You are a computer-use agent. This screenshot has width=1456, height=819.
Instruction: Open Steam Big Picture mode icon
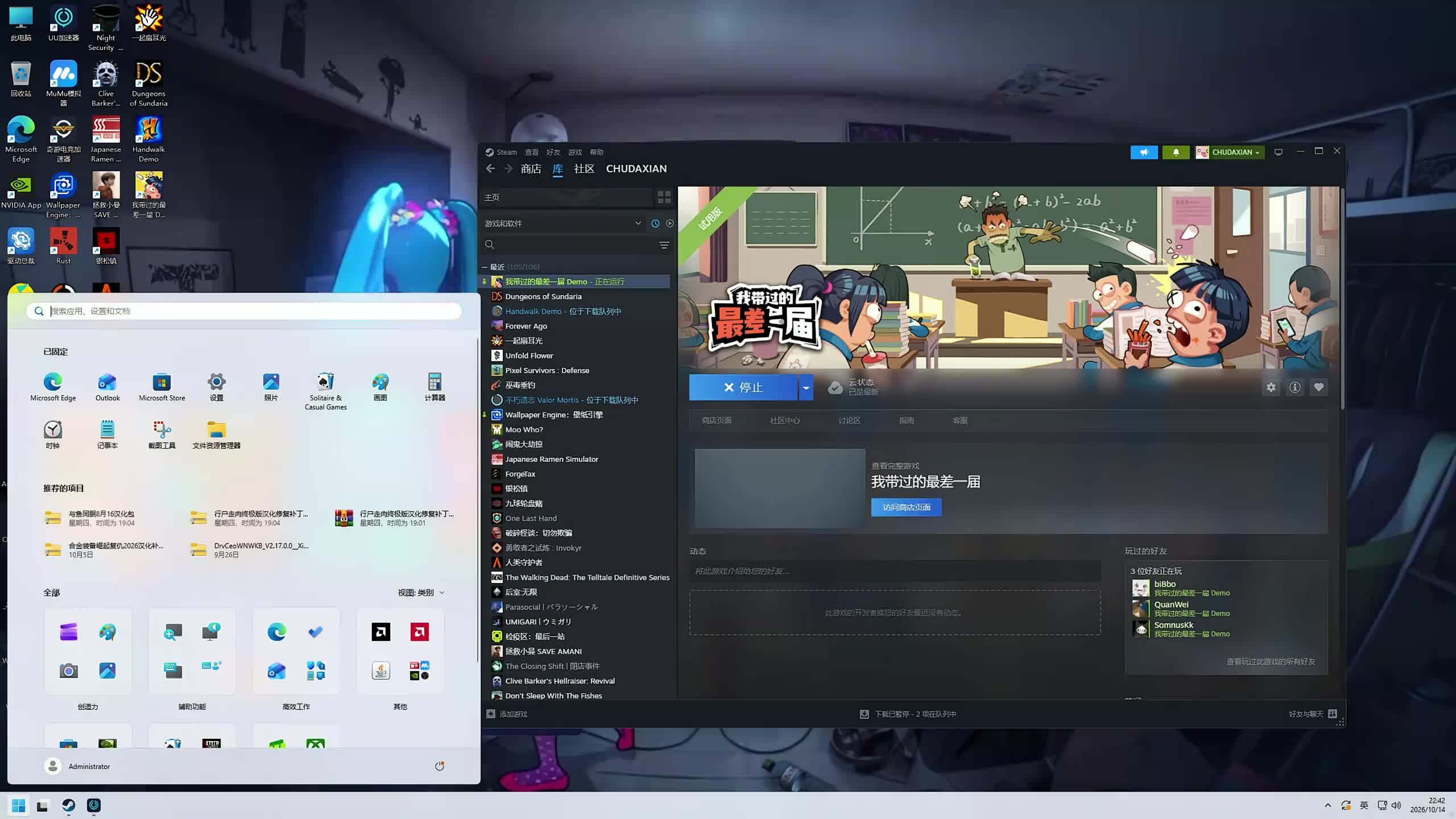pos(1279,152)
